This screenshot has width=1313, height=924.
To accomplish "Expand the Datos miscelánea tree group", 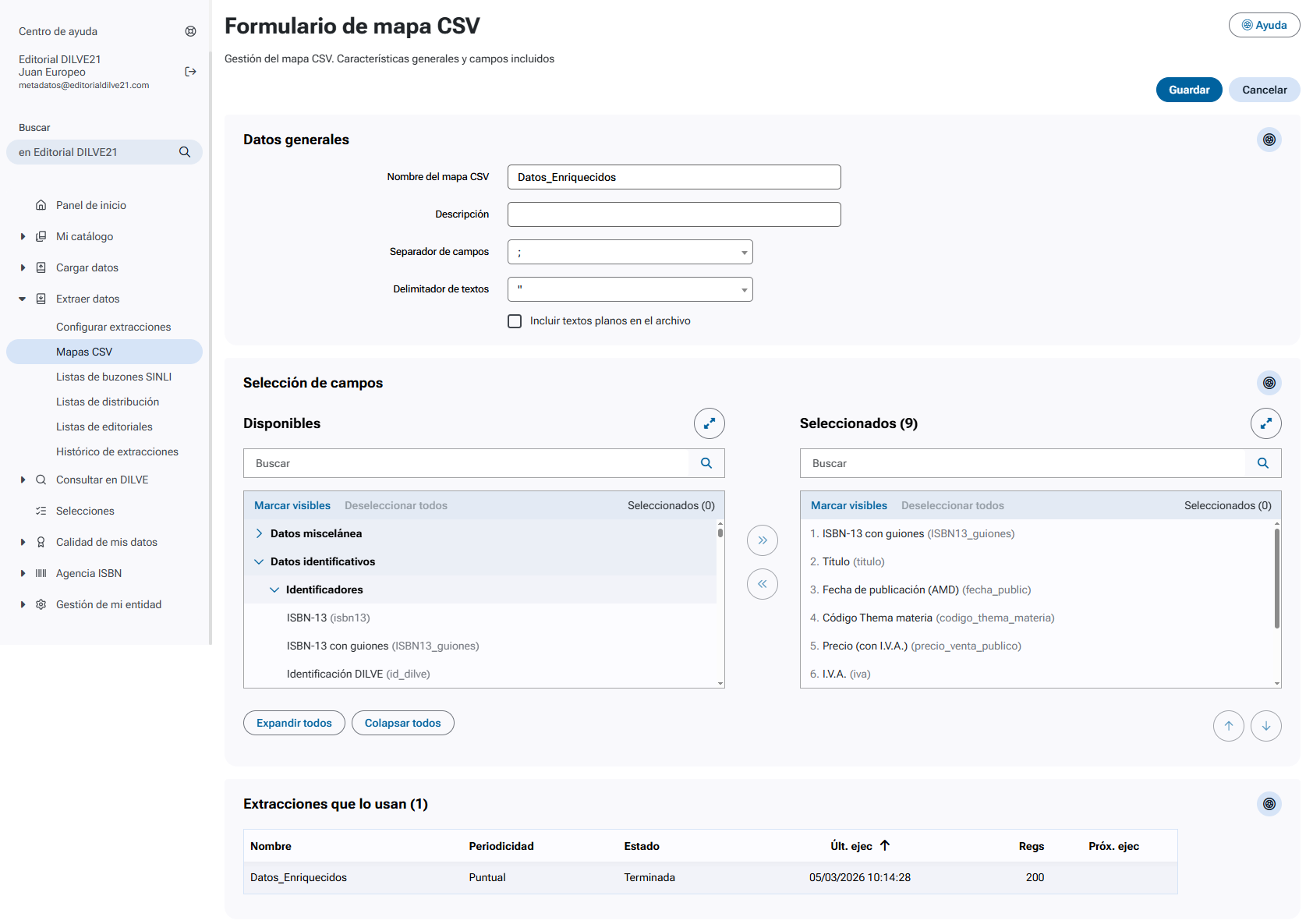I will click(x=259, y=533).
